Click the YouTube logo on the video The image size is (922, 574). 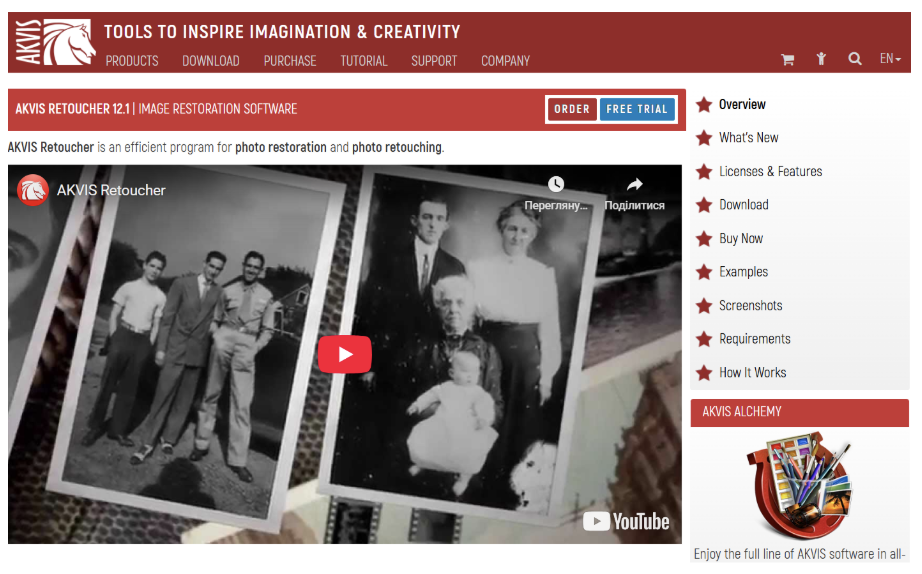(626, 521)
